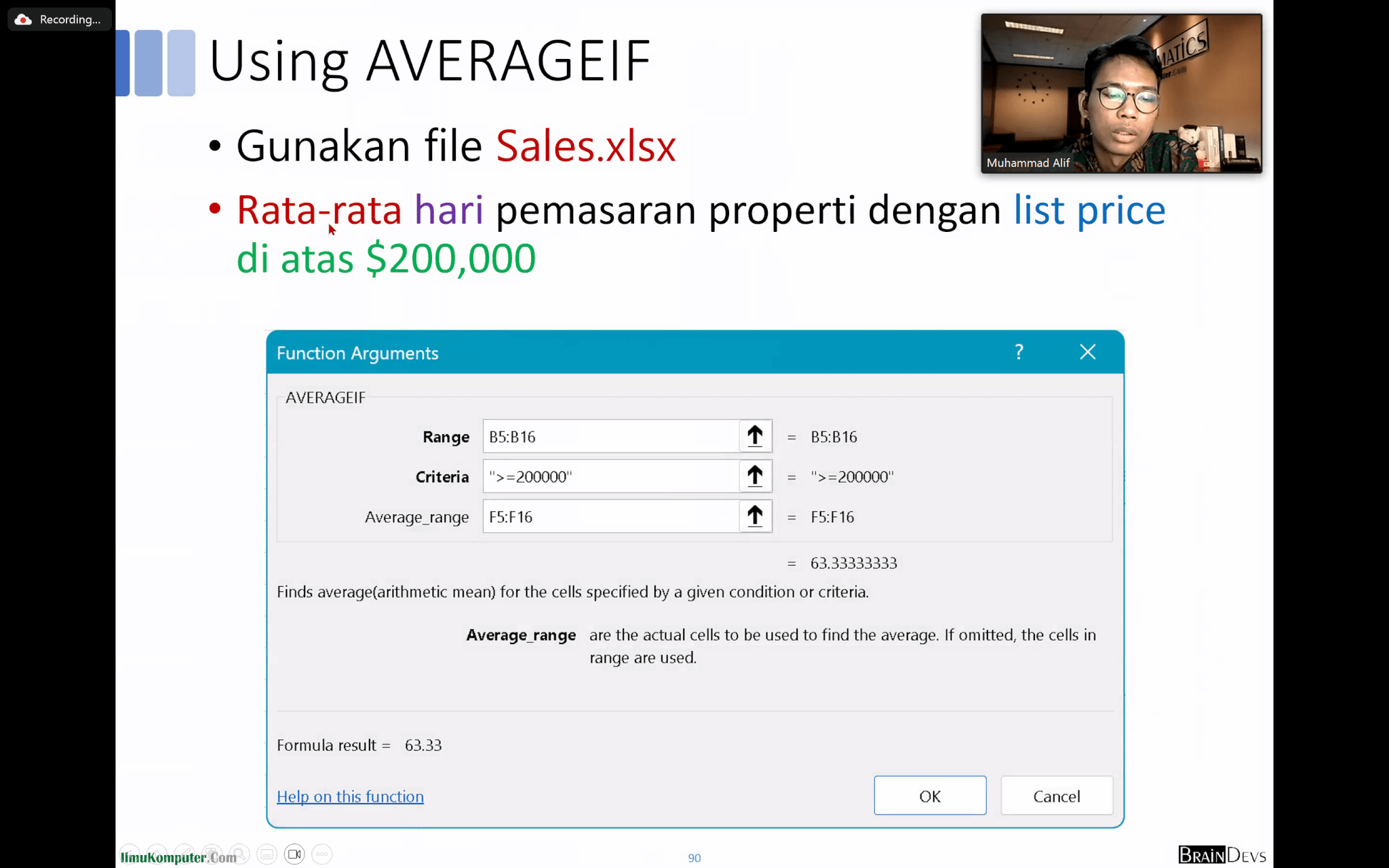This screenshot has width=1389, height=868.
Task: Go to next slide using arrow icon
Action: 157,854
